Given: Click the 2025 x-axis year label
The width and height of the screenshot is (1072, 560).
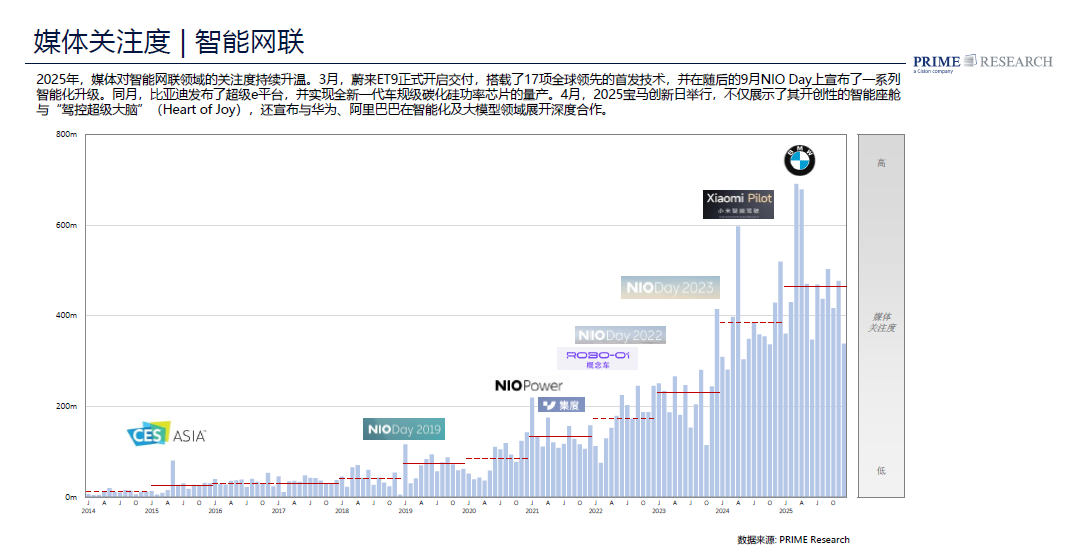Looking at the screenshot, I should point(786,511).
